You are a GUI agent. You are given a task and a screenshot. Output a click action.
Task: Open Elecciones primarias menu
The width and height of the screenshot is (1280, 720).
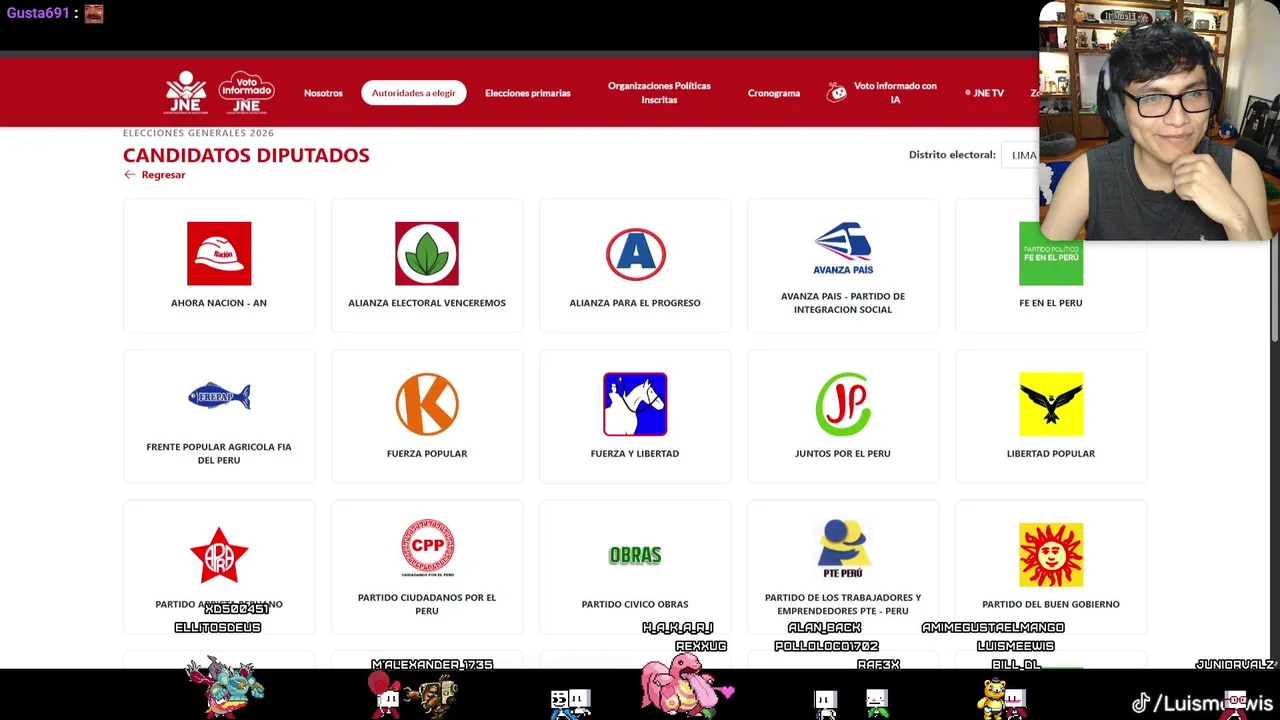tap(528, 93)
